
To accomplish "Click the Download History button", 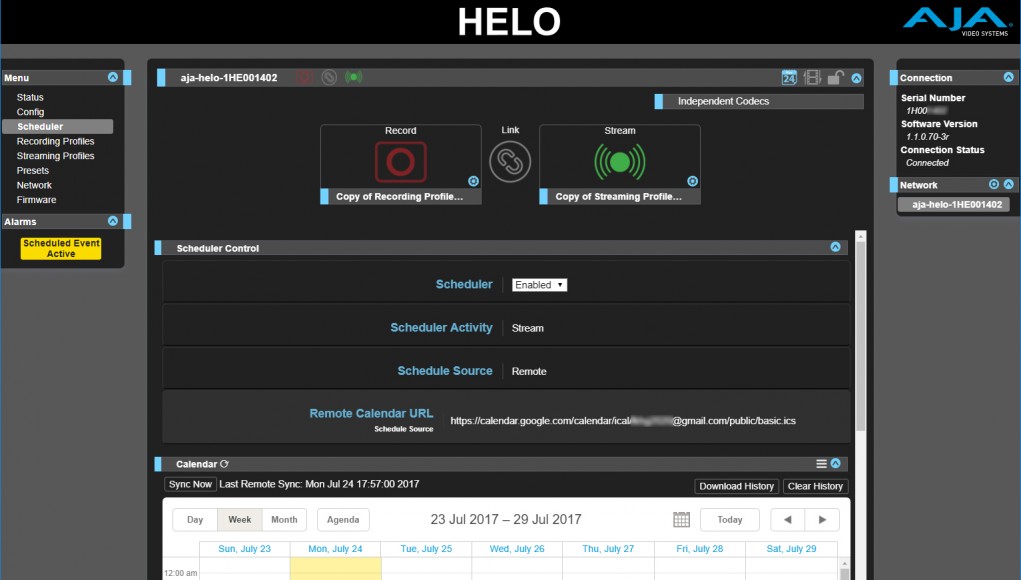I will tap(736, 486).
